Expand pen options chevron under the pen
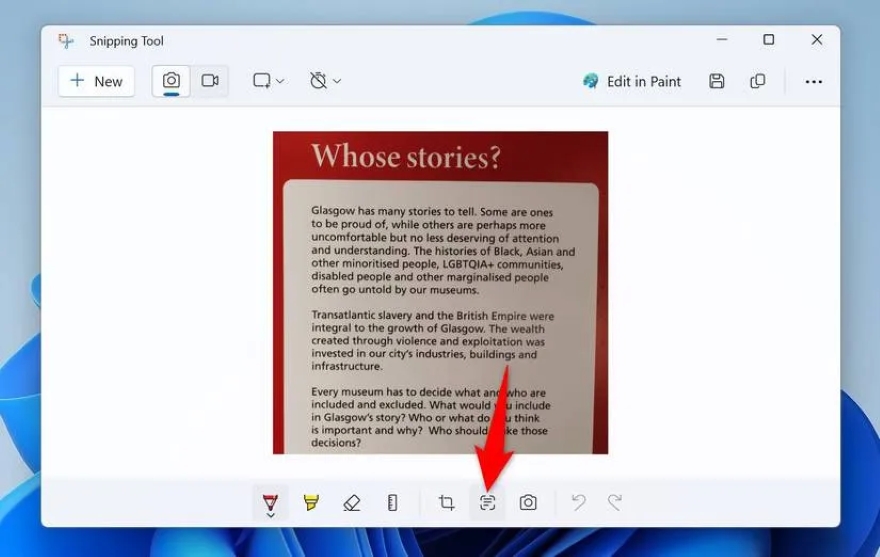This screenshot has height=557, width=880. [270, 515]
